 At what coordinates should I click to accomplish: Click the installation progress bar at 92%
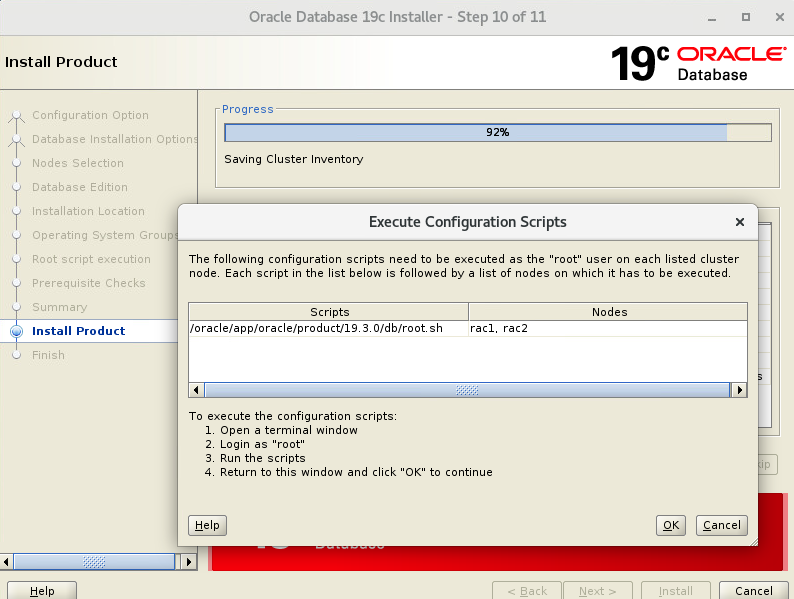[497, 132]
